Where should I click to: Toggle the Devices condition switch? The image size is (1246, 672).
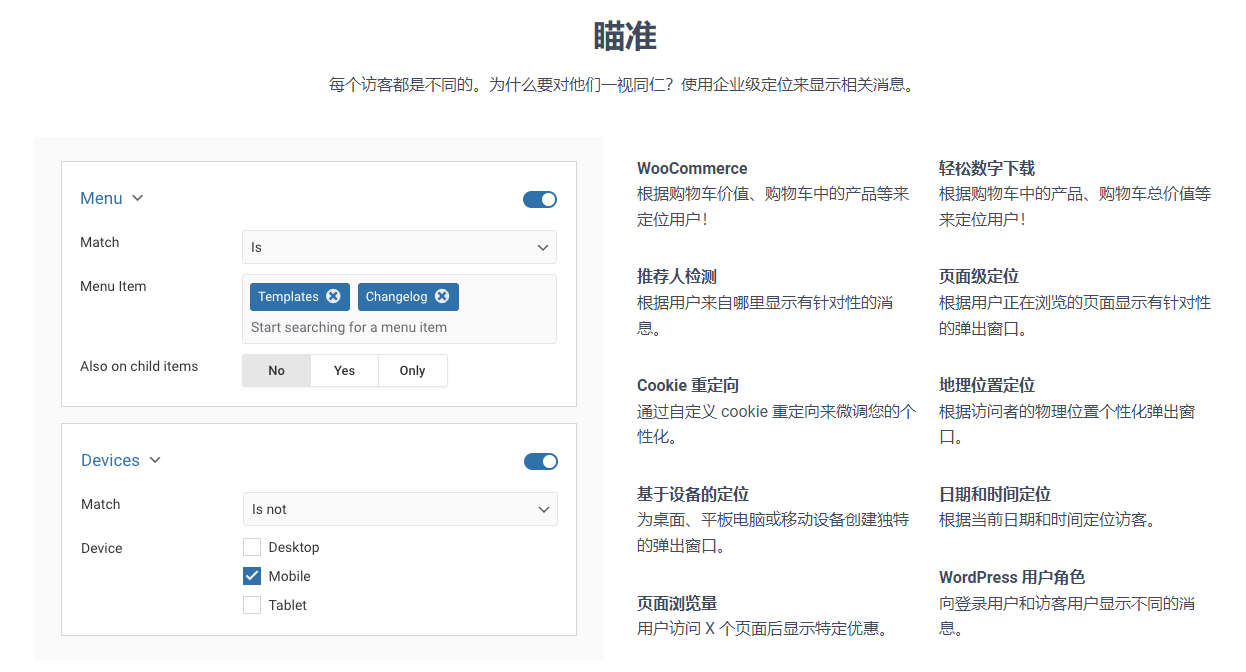(541, 461)
